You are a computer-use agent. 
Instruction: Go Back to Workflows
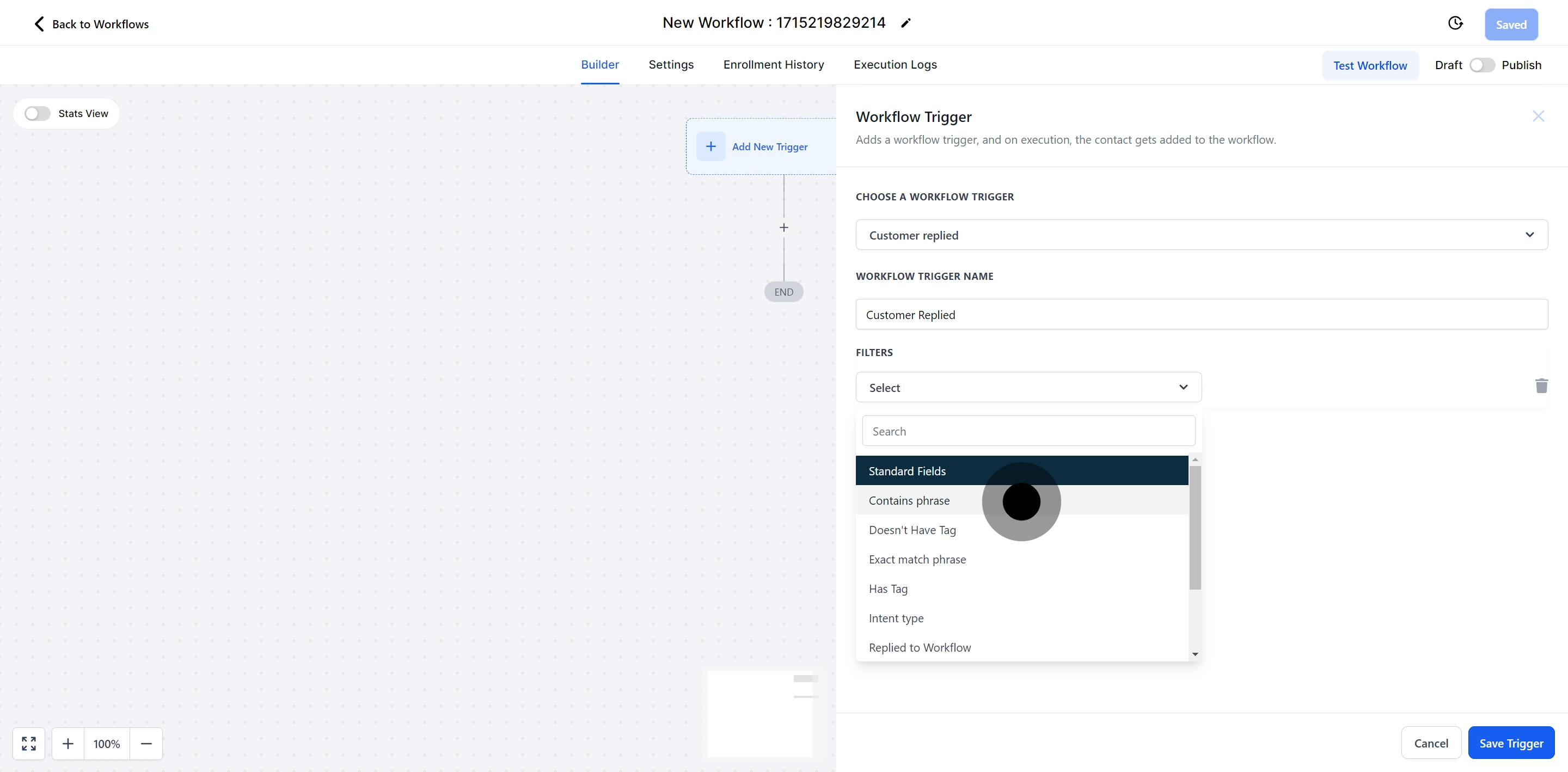pos(91,24)
